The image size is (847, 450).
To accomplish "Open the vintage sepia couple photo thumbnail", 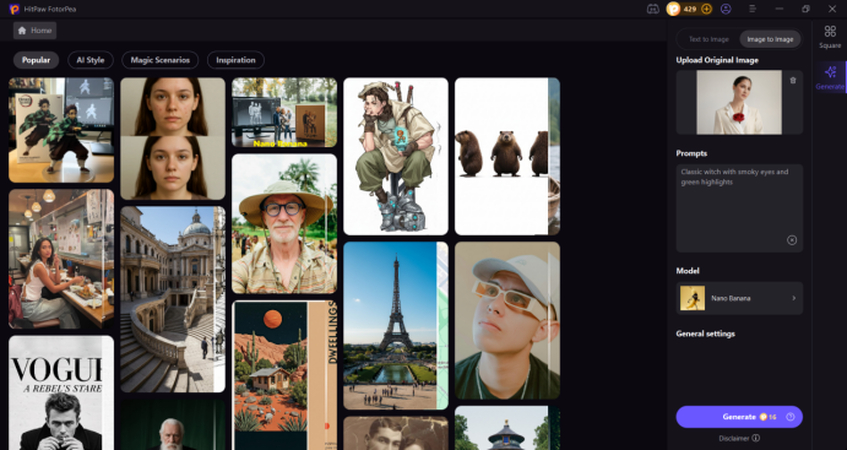I will [396, 433].
